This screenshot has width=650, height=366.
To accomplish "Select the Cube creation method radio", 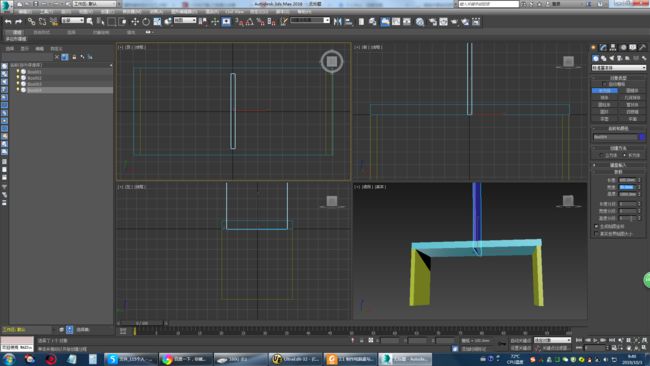I will (602, 155).
